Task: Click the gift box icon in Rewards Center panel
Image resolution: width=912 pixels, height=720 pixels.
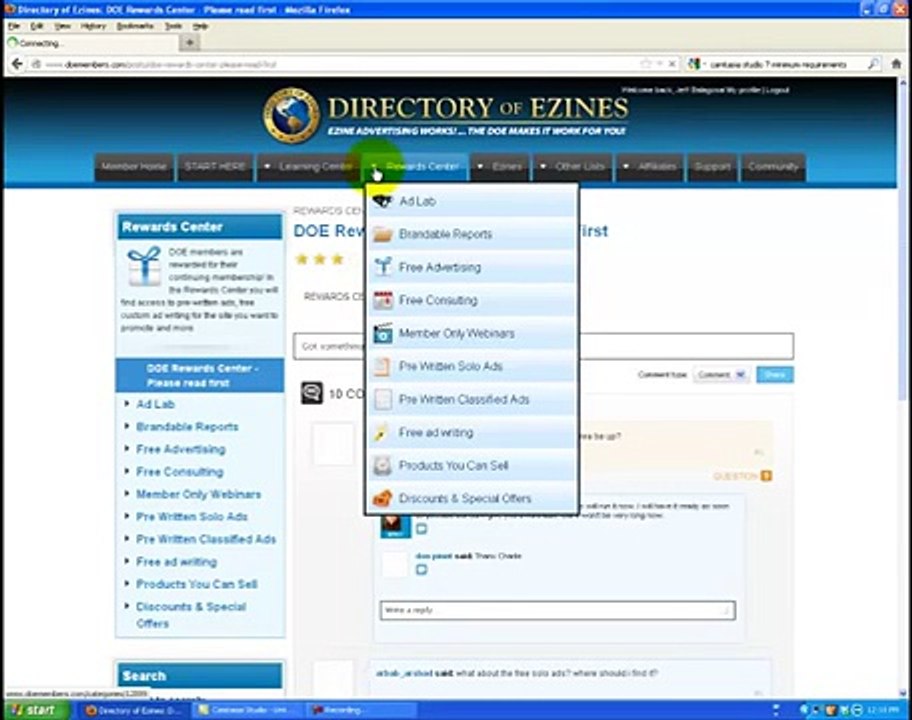Action: tap(144, 265)
